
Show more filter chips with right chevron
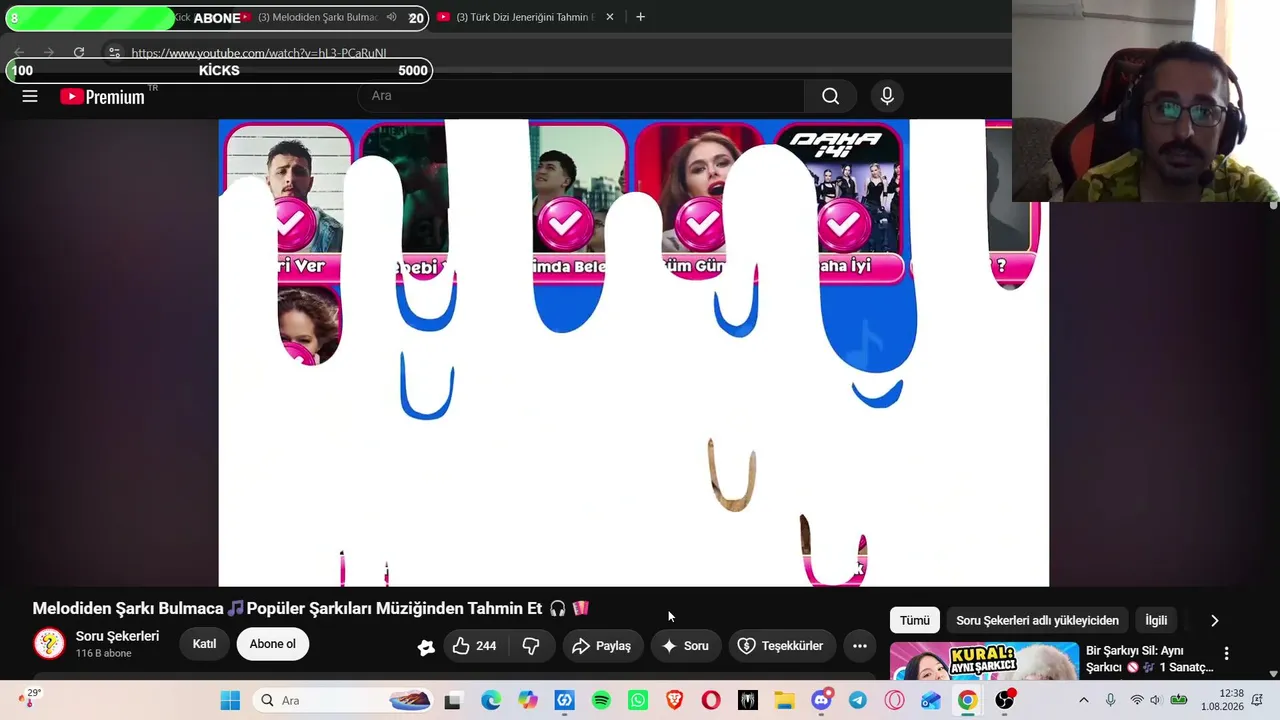tap(1215, 620)
